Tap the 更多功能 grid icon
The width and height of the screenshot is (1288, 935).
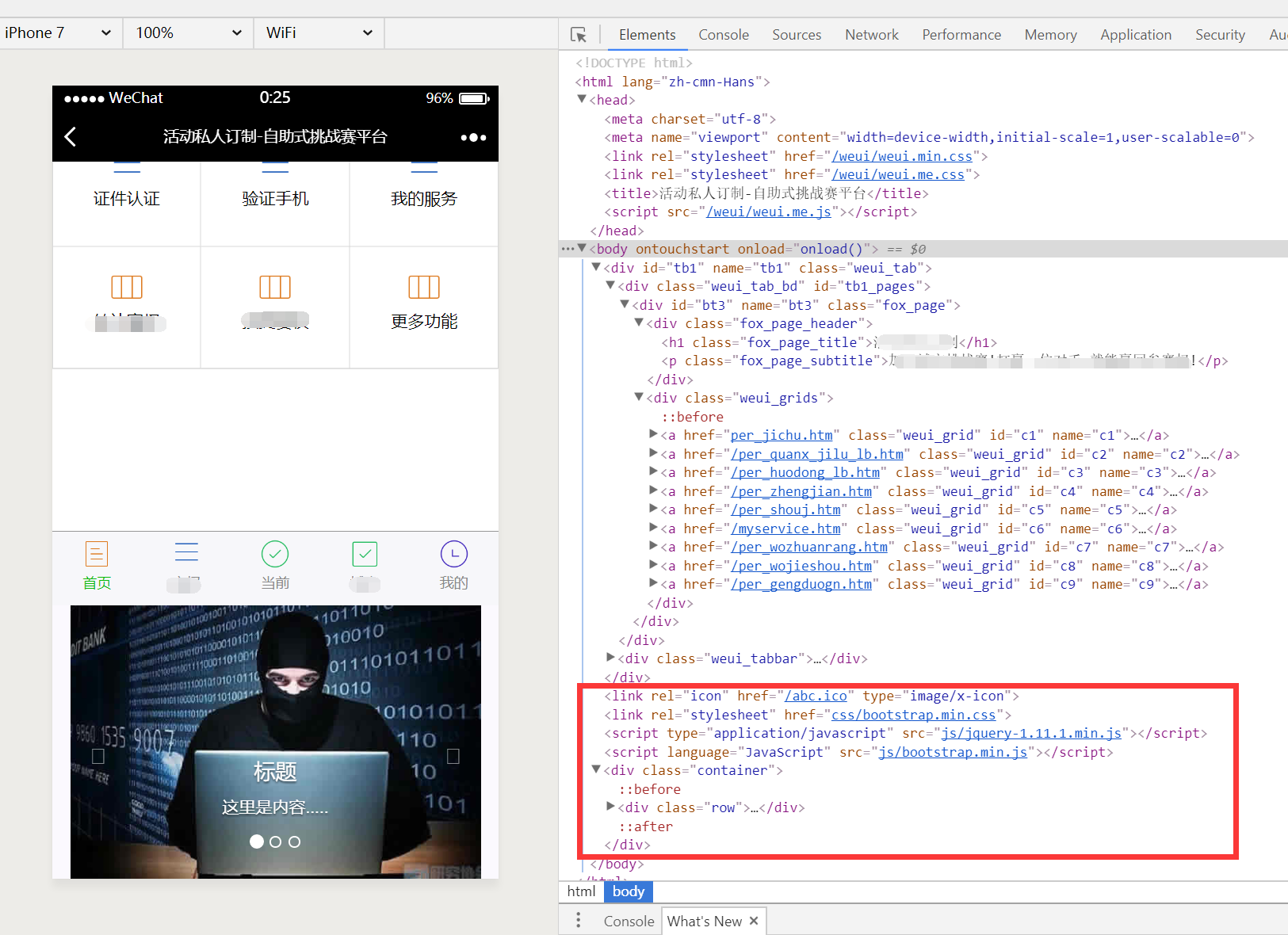424,287
